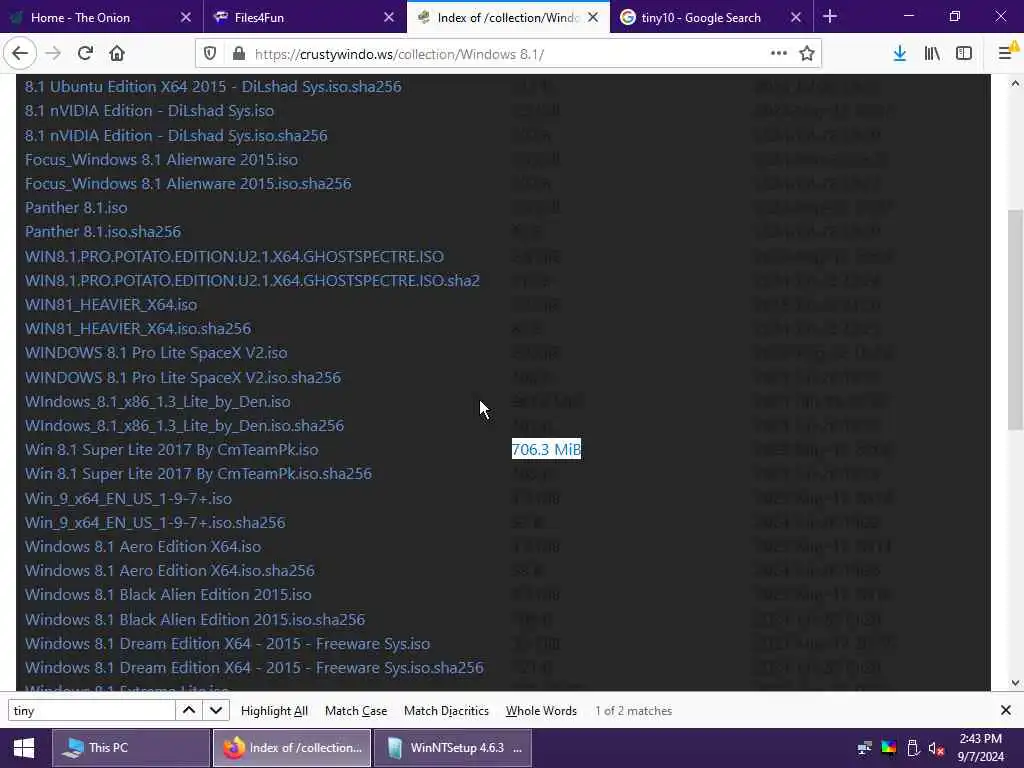
Task: Open the Windows Start menu
Action: coord(24,748)
